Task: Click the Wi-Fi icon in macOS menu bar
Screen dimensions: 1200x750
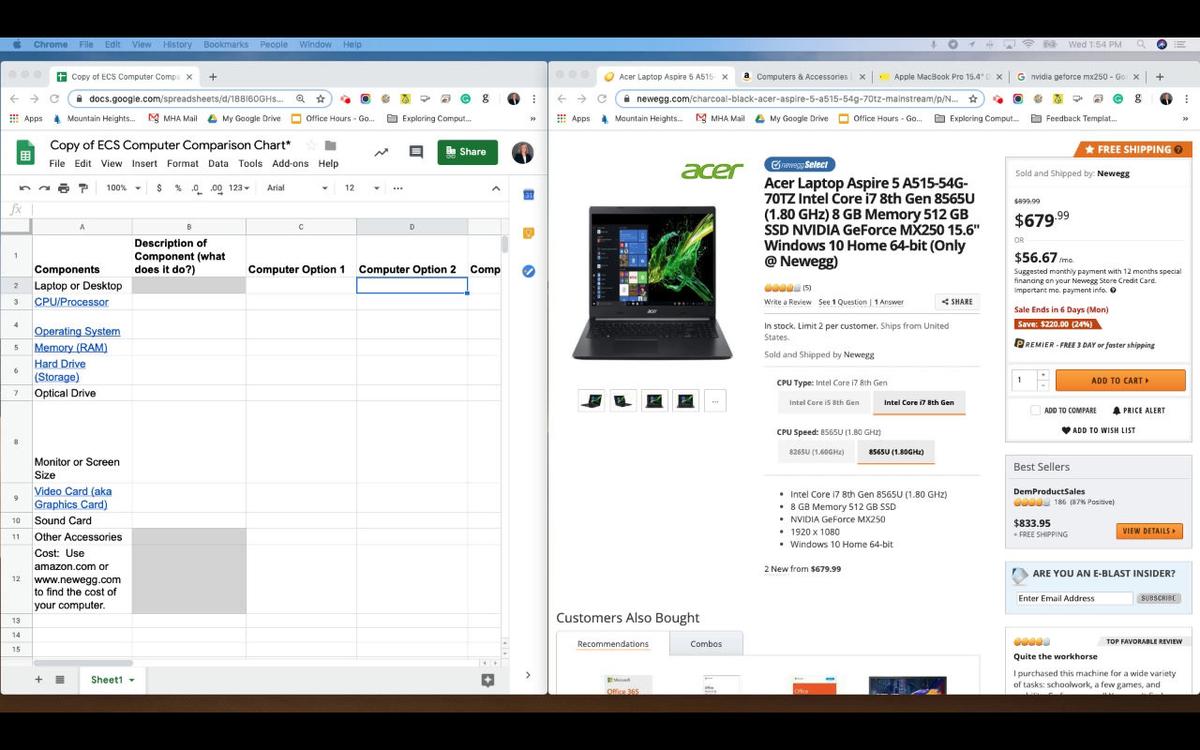Action: point(1027,45)
